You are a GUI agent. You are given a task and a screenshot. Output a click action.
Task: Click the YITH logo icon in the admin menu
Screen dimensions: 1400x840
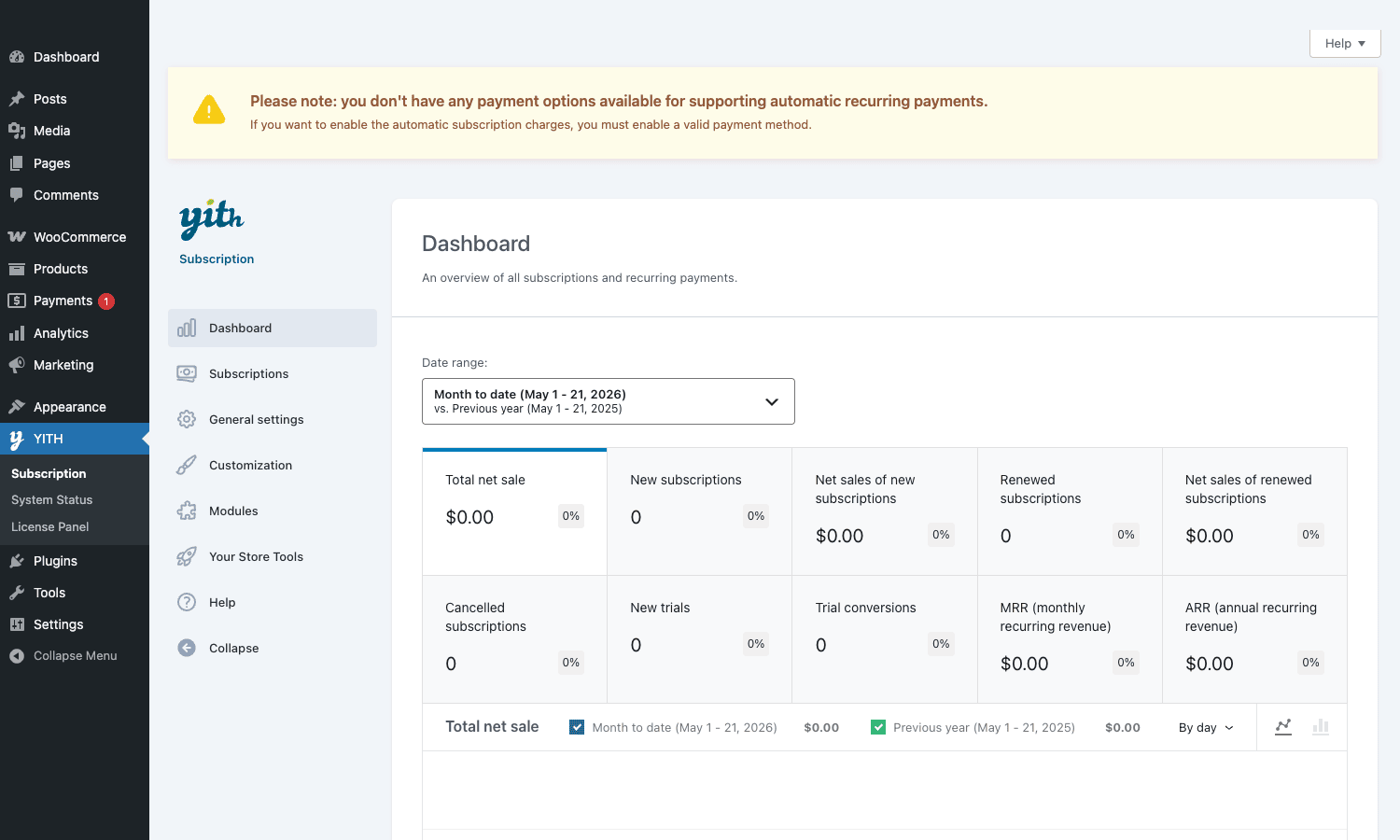pos(17,439)
